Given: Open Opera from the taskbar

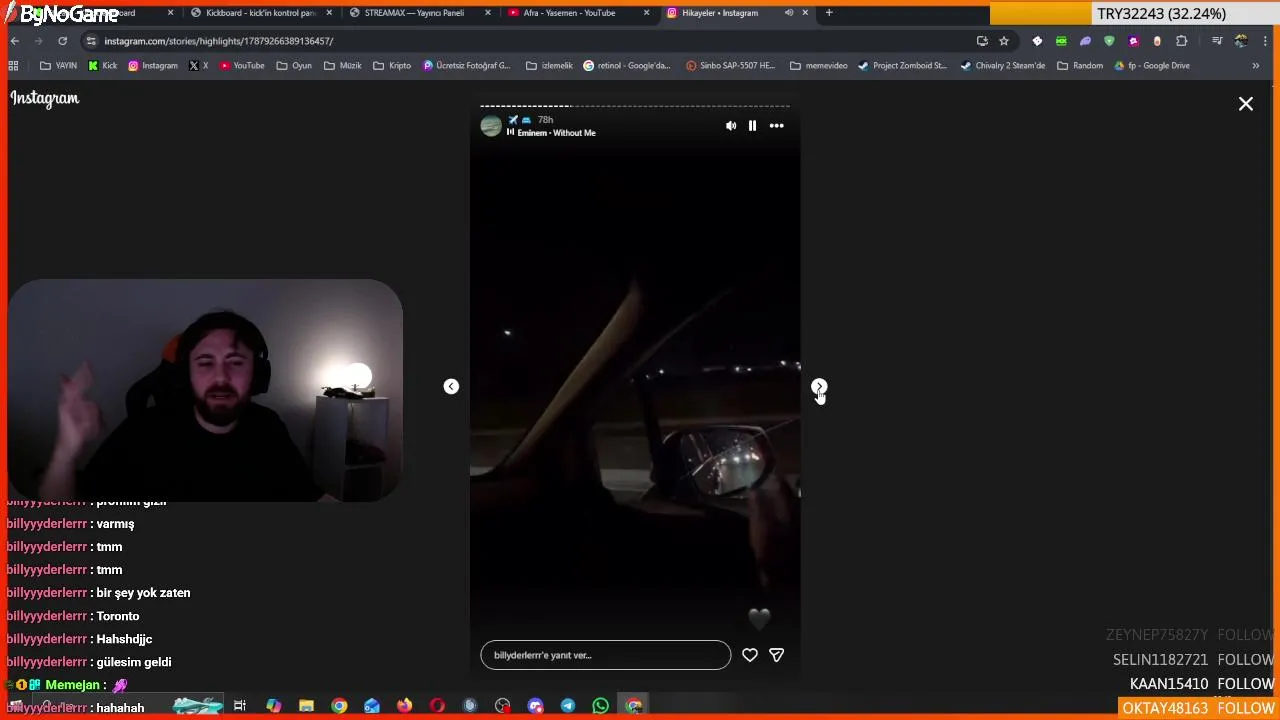Looking at the screenshot, I should (x=437, y=706).
